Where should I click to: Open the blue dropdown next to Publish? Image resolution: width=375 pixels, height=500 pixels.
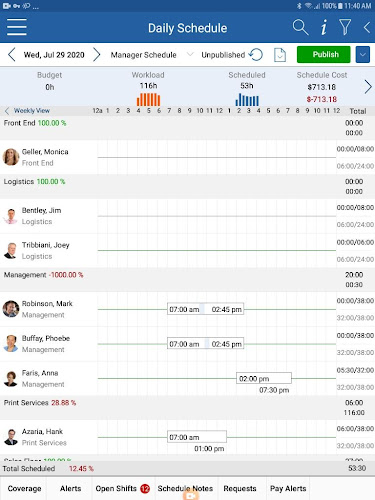(363, 54)
